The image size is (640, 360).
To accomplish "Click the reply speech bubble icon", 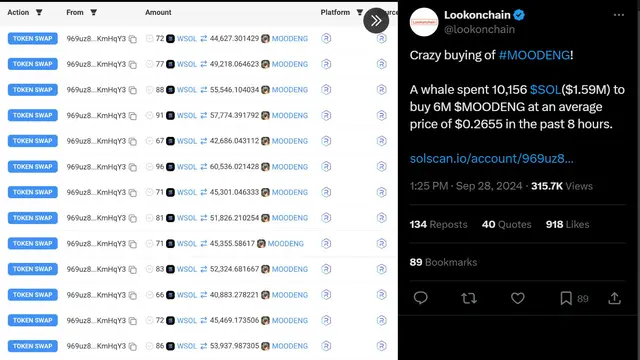I will click(420, 298).
